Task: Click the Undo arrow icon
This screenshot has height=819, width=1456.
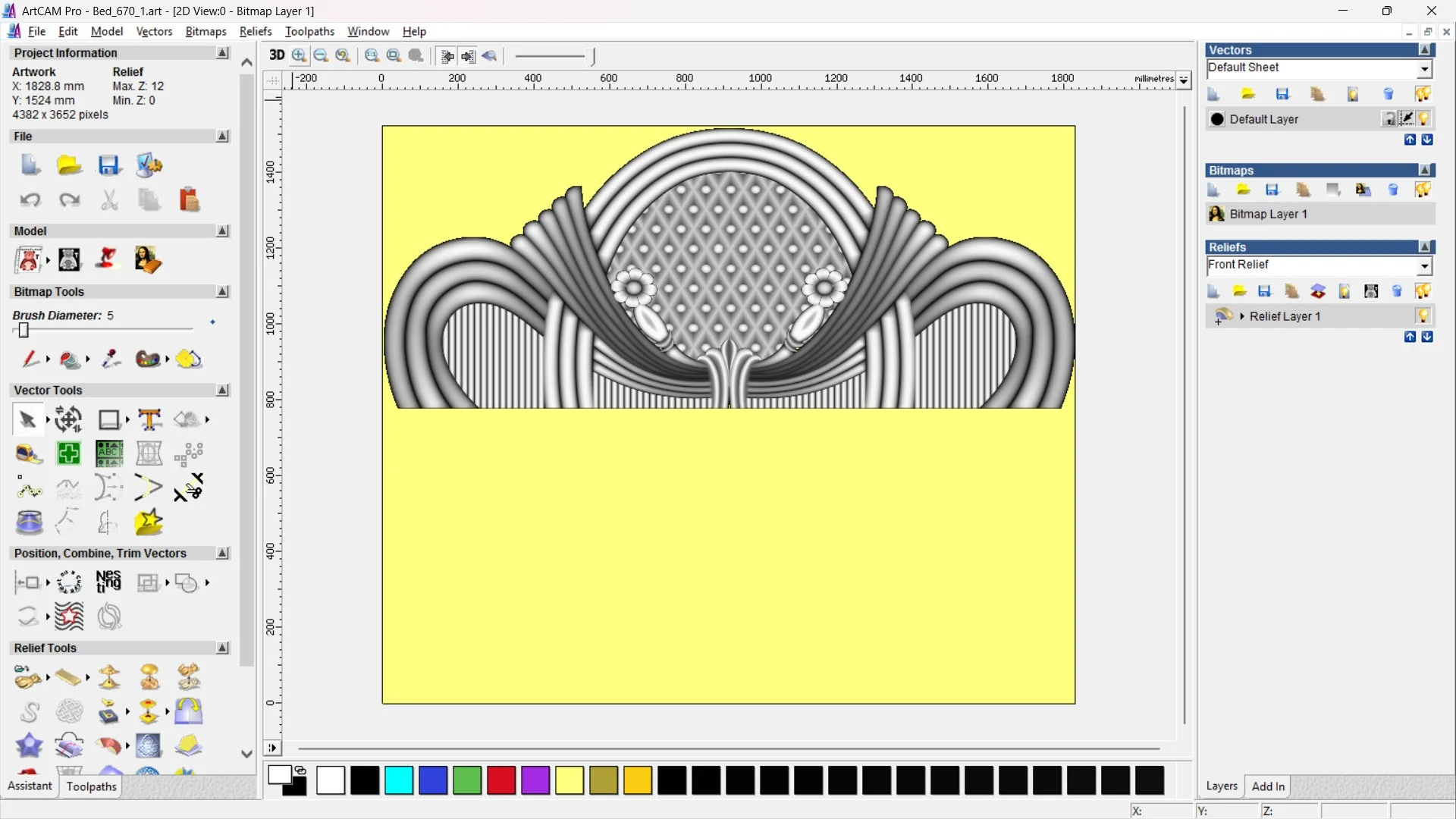Action: coord(30,200)
